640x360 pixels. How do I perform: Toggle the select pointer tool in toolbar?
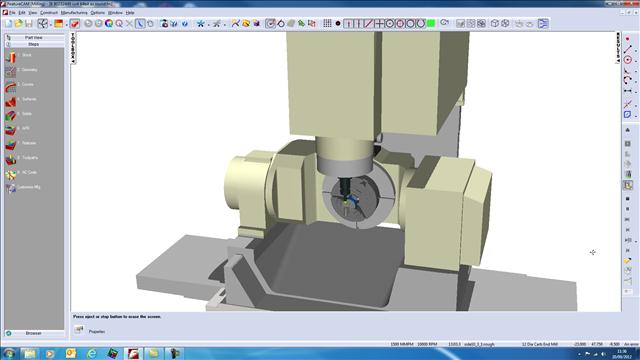point(140,24)
